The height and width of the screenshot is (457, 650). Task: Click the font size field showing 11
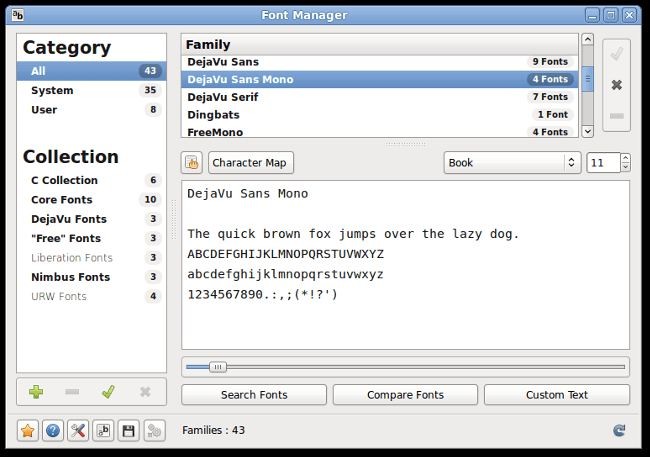[x=604, y=163]
